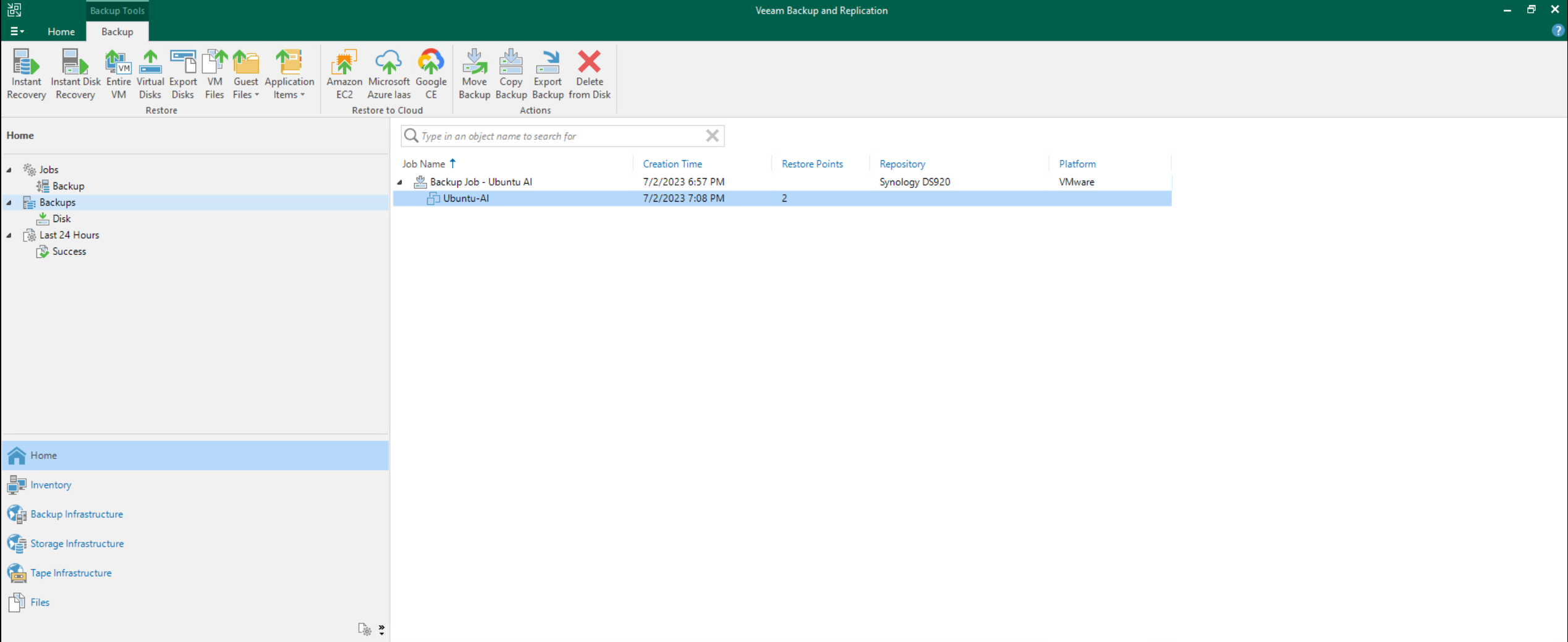
Task: Collapse the Backups tree node
Action: coord(9,202)
